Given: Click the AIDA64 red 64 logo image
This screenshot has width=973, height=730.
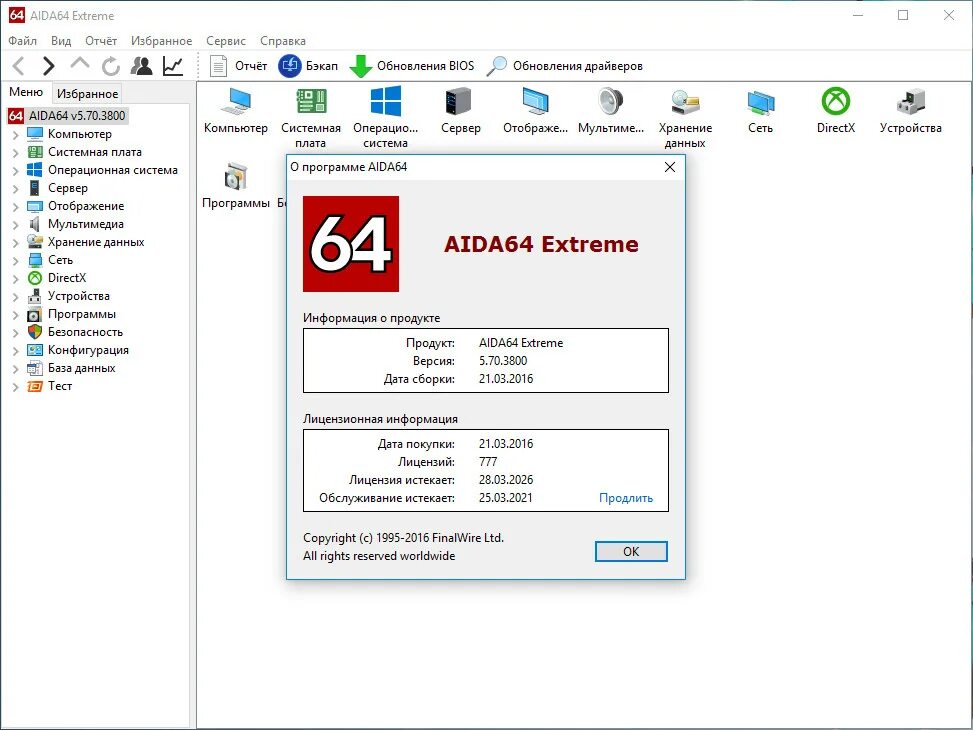Looking at the screenshot, I should point(351,244).
